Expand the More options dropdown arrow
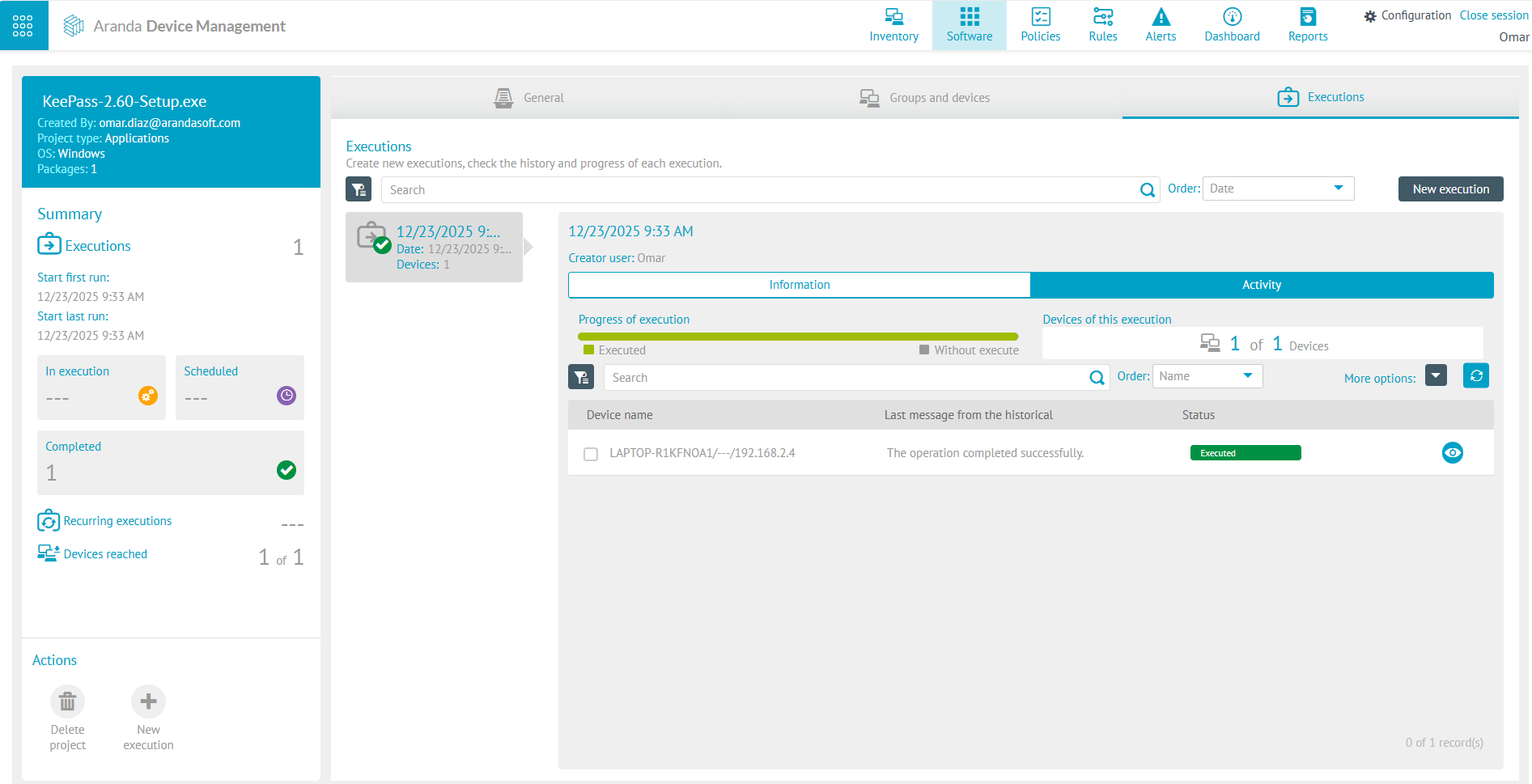Screen dimensions: 1532x784 click(1436, 376)
